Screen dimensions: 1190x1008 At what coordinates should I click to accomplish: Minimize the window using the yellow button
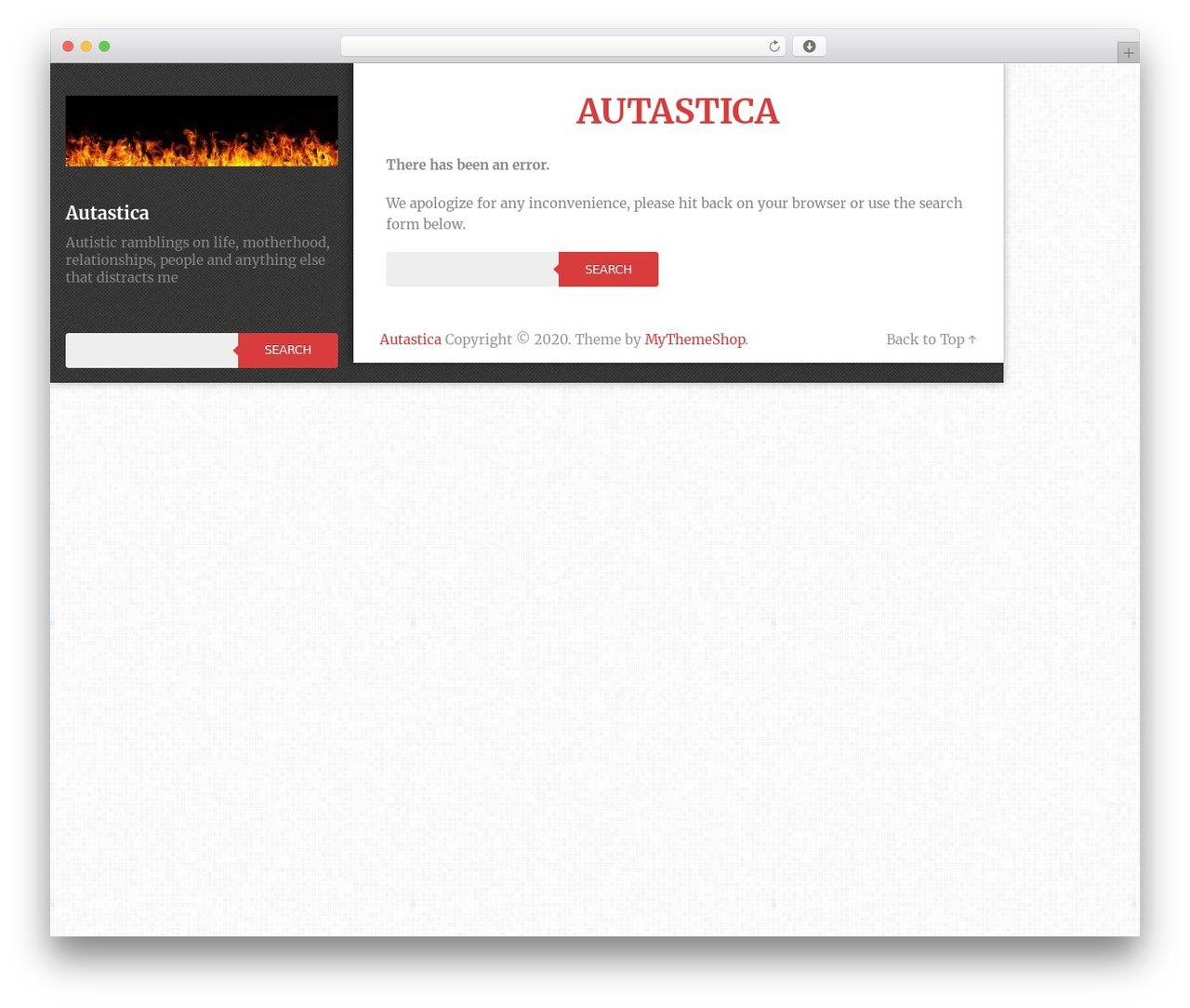pos(86,46)
